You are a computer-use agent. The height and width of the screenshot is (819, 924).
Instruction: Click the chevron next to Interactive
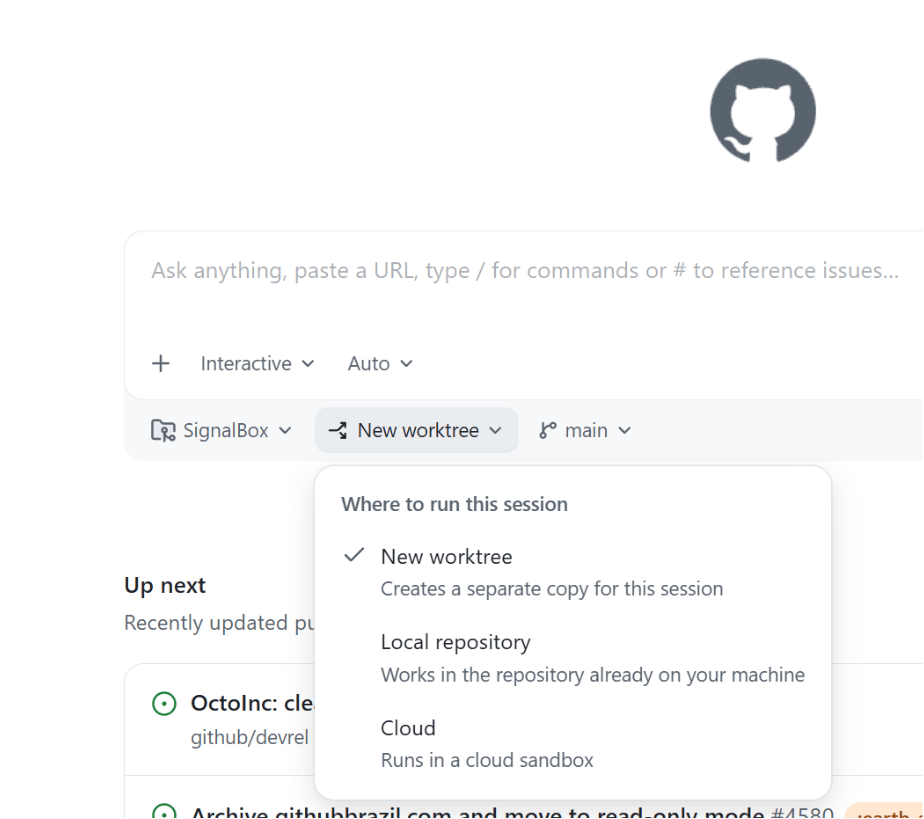[308, 364]
